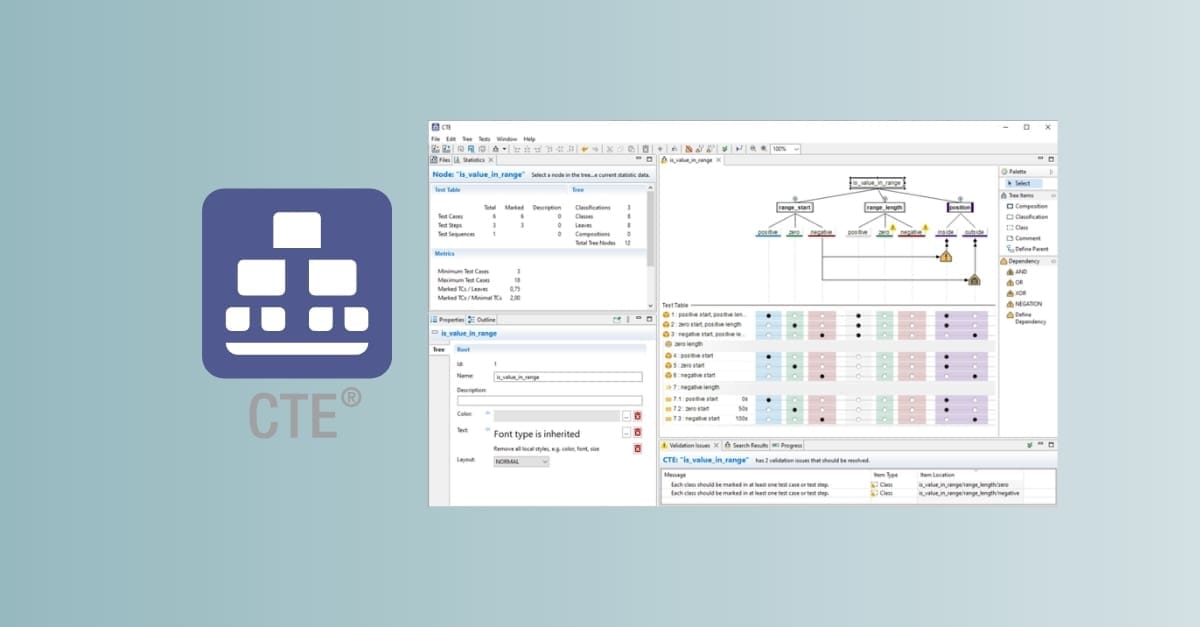Screen dimensions: 1200x627
Task: Delete the Color style with red trash icon
Action: [x=637, y=415]
